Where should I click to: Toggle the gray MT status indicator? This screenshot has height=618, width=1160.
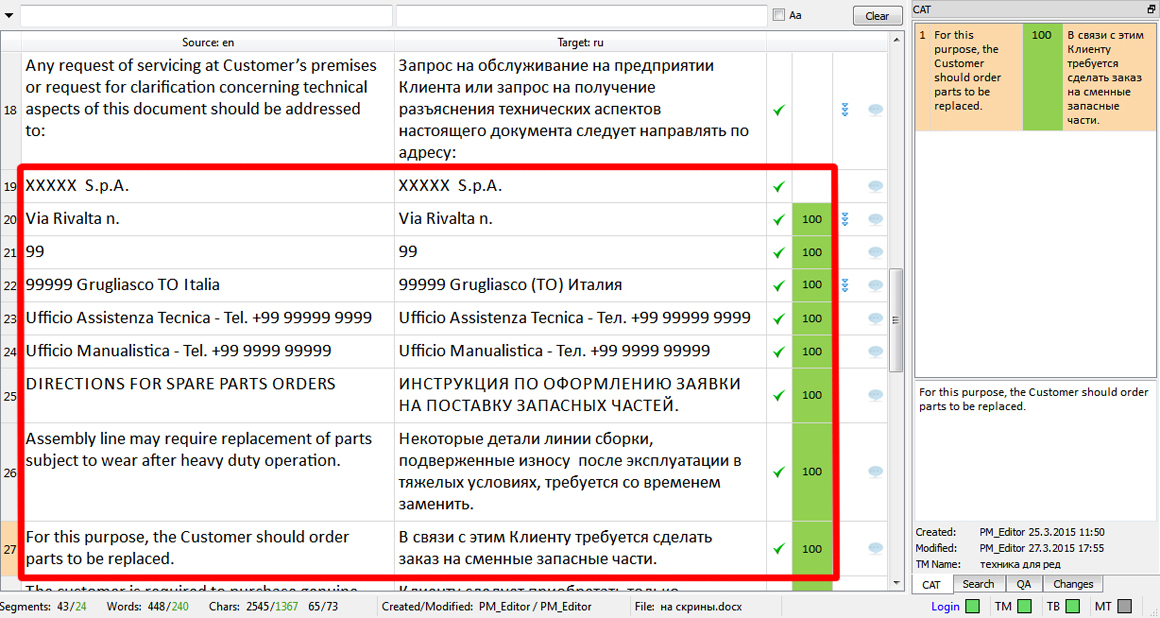(x=1125, y=606)
